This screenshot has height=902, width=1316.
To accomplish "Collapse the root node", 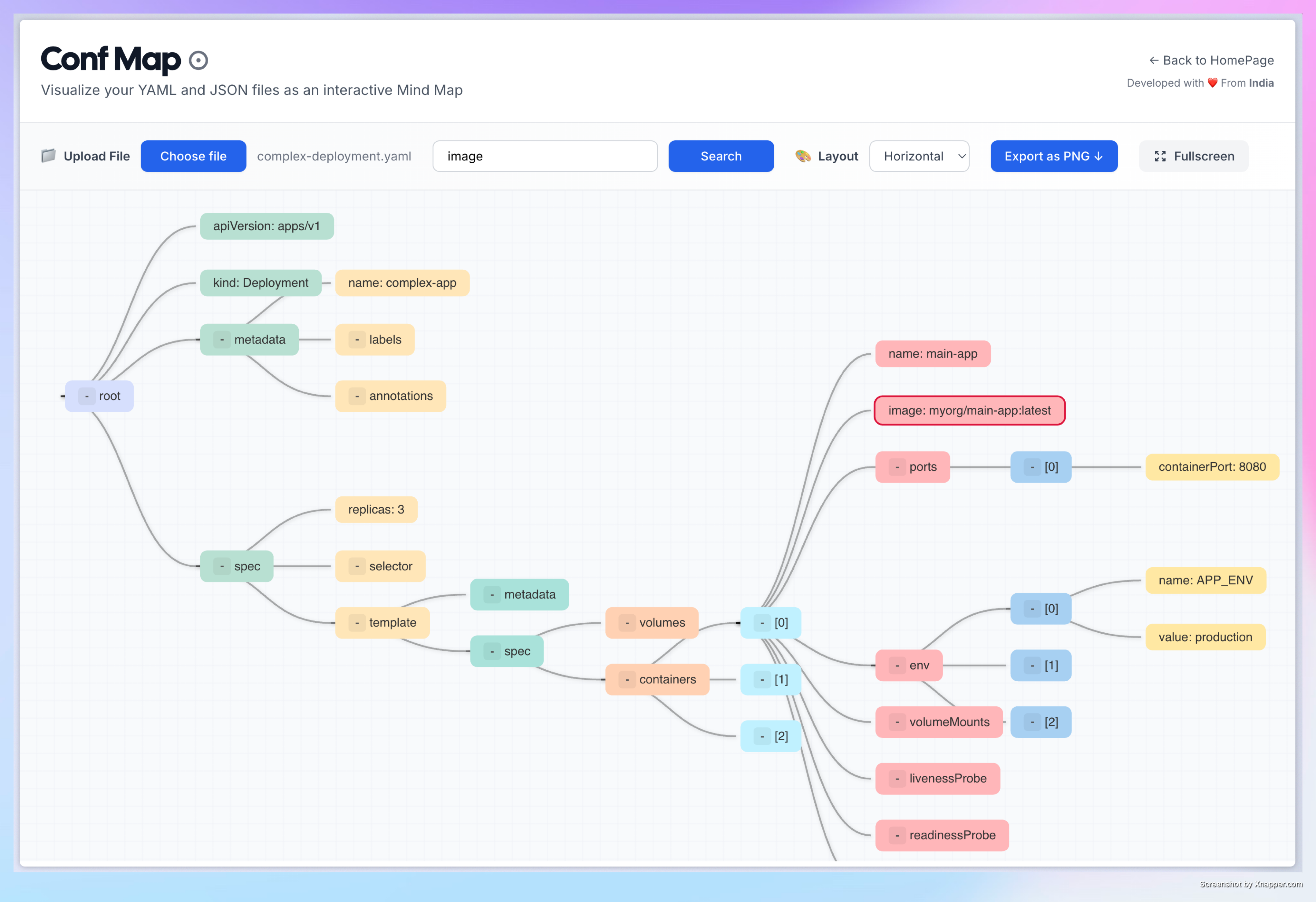I will 87,396.
